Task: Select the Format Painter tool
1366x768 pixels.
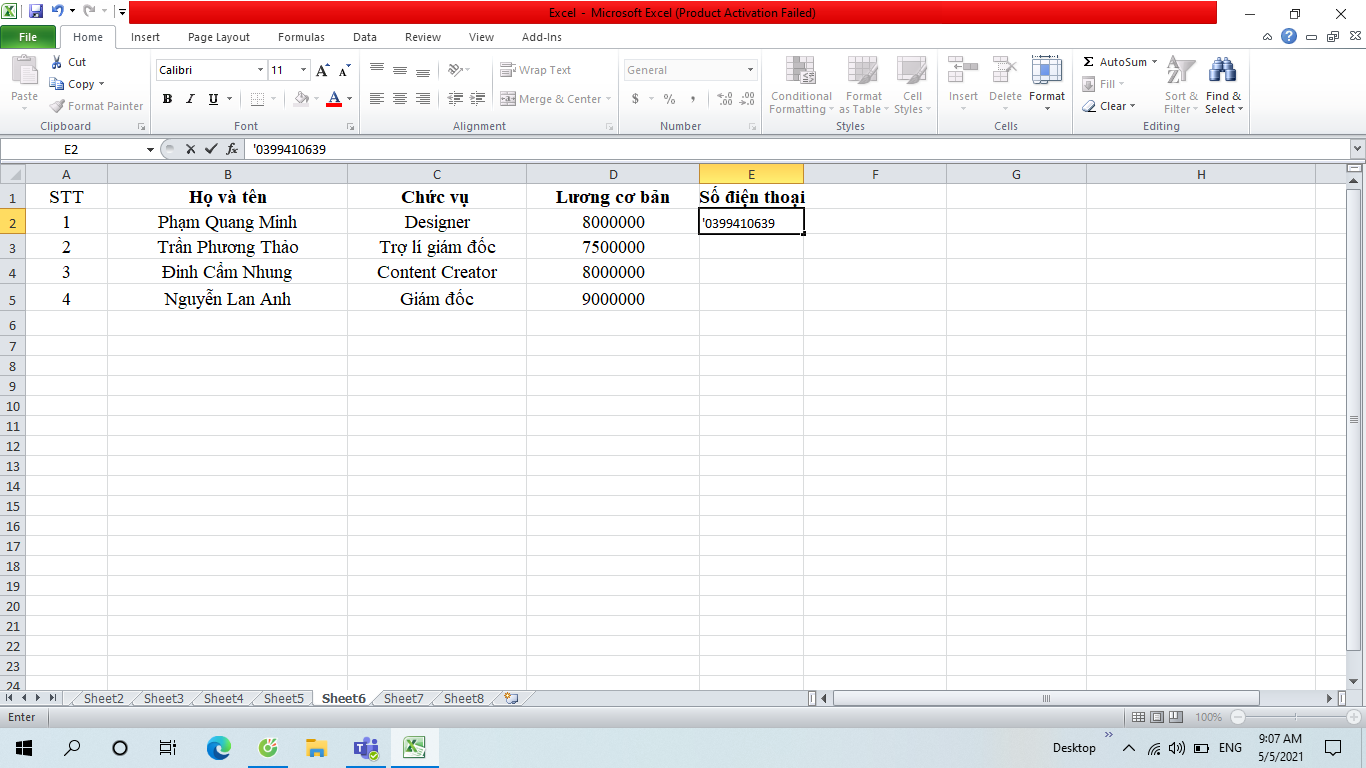Action: (x=96, y=106)
